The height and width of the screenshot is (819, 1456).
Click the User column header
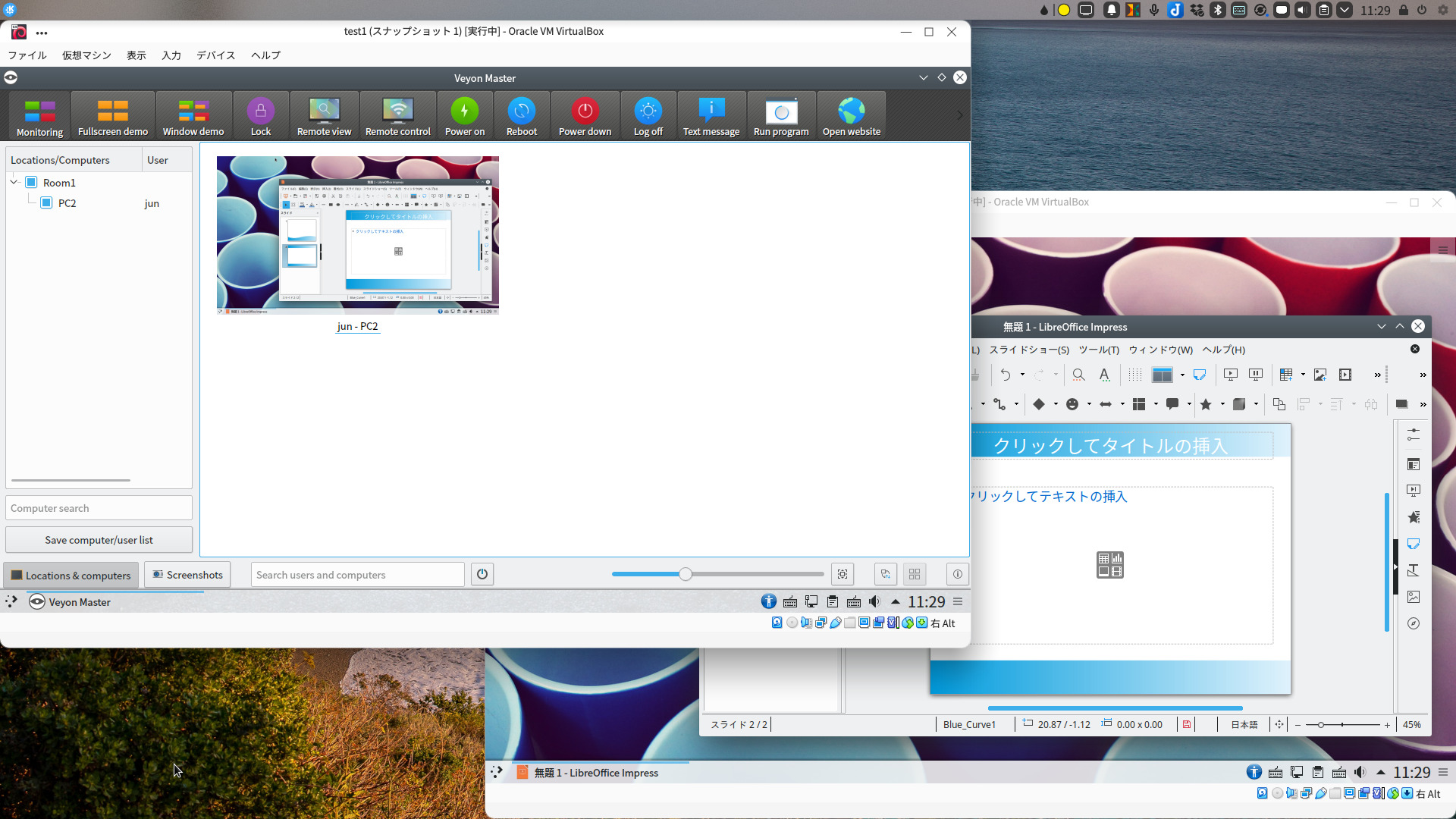(x=166, y=160)
